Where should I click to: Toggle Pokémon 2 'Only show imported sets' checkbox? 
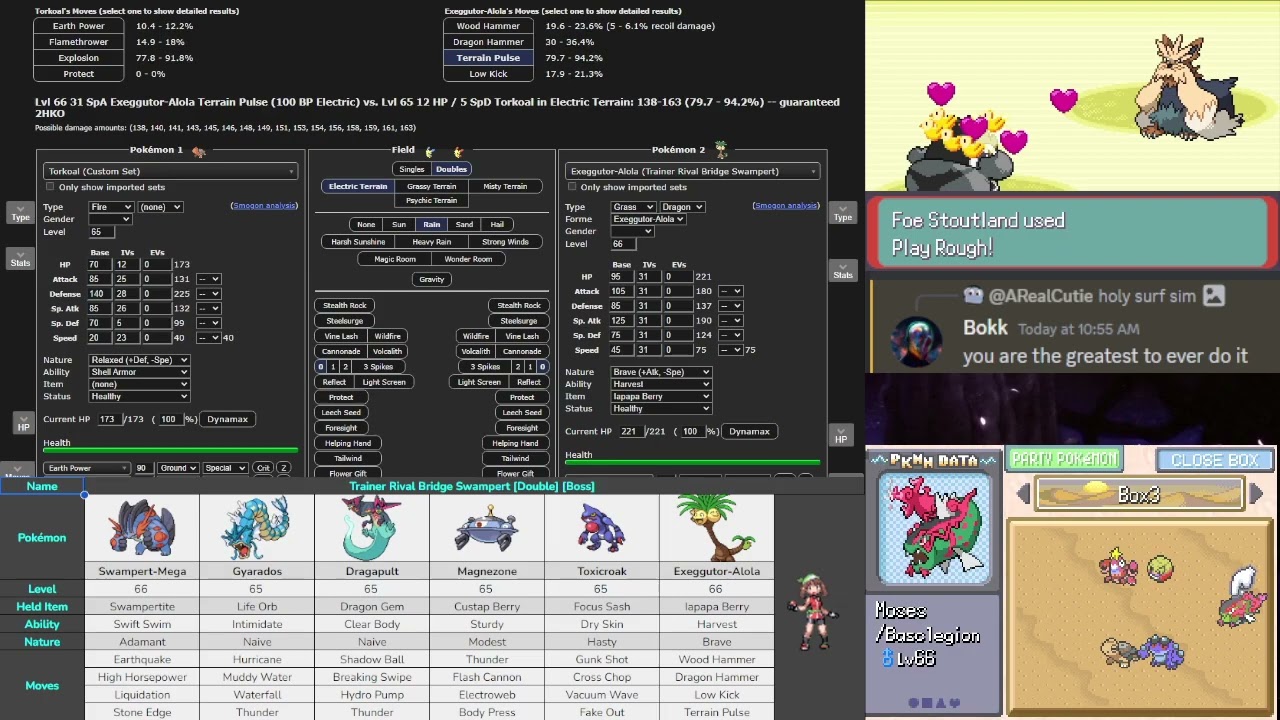[x=572, y=187]
